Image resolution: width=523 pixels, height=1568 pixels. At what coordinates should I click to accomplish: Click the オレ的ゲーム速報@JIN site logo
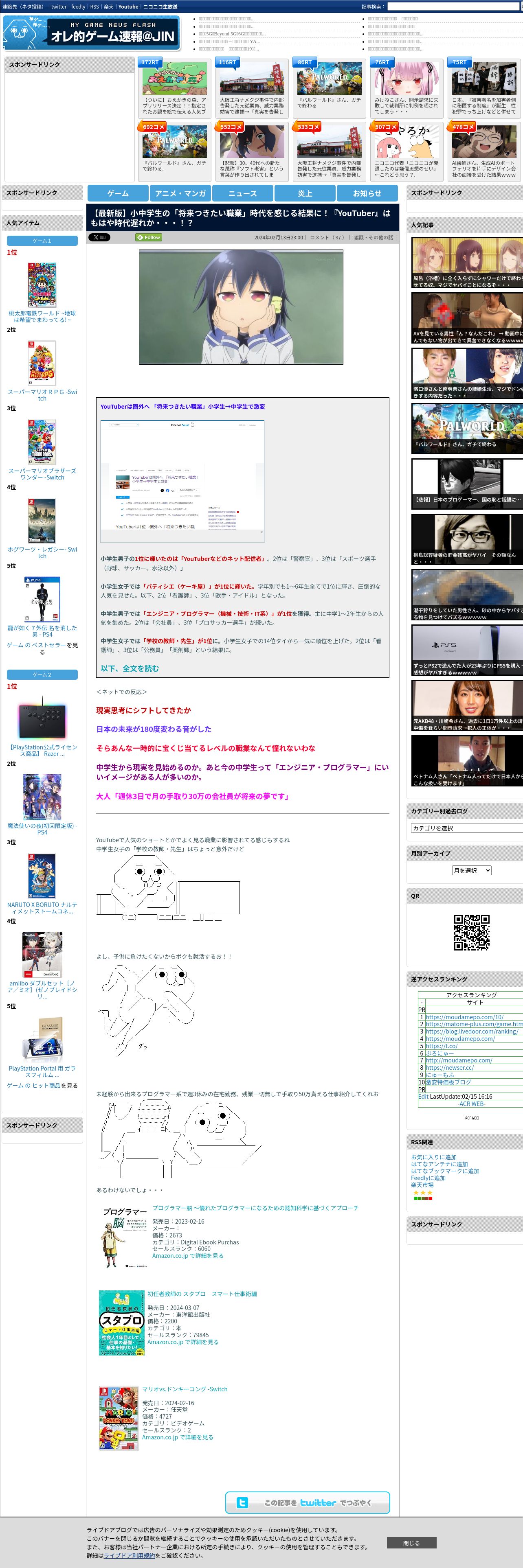pos(92,33)
